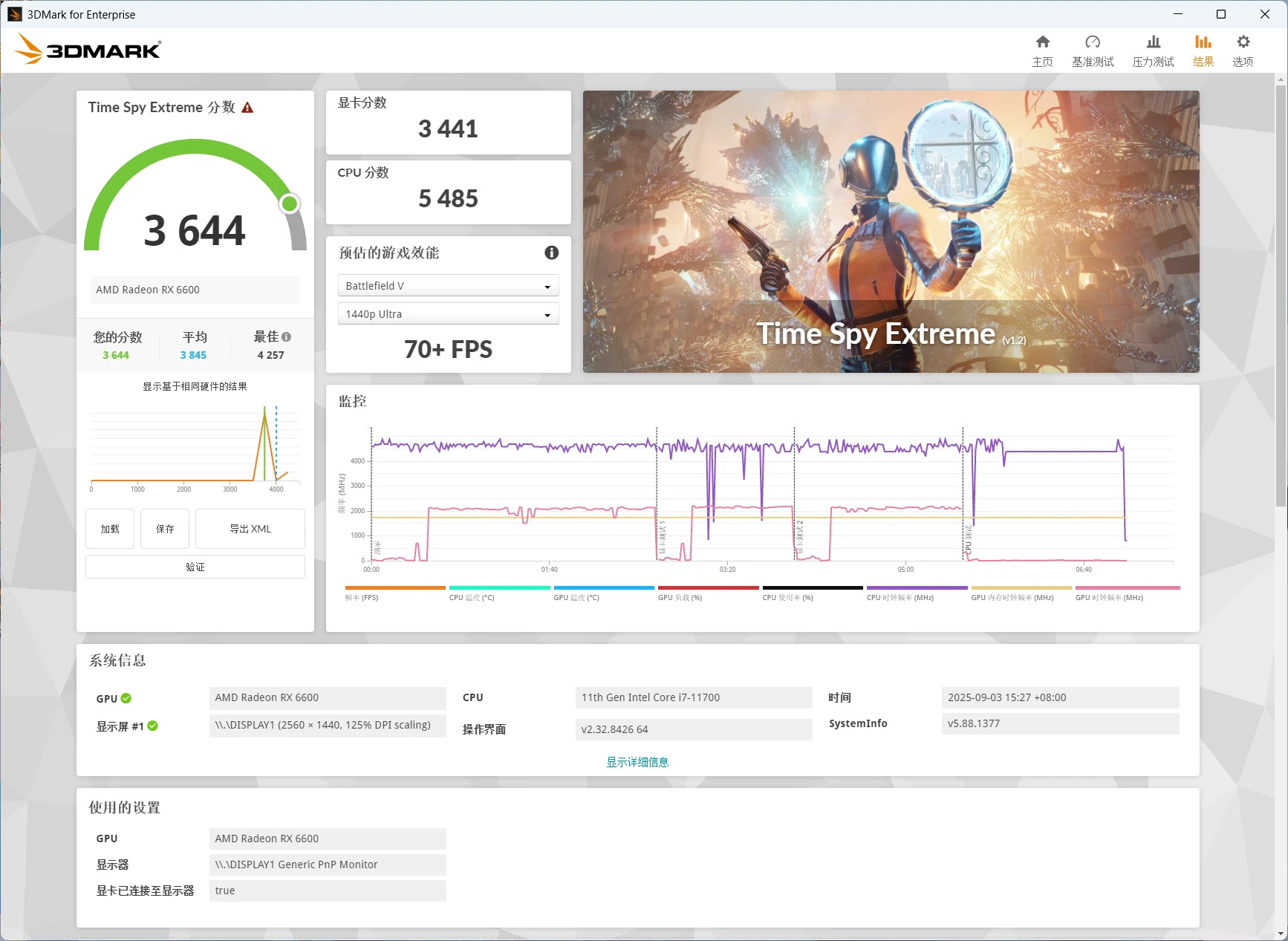This screenshot has height=941, width=1288.
Task: Click the large 3 644 gauge score
Action: [195, 230]
